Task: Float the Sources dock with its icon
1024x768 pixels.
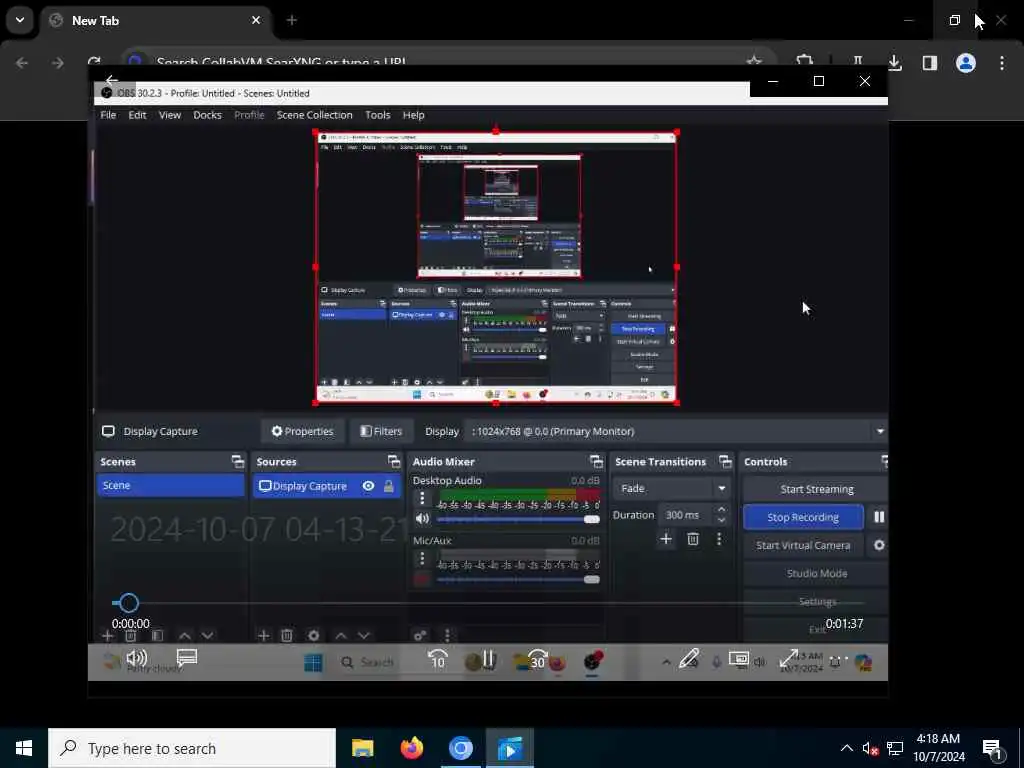Action: click(x=394, y=462)
